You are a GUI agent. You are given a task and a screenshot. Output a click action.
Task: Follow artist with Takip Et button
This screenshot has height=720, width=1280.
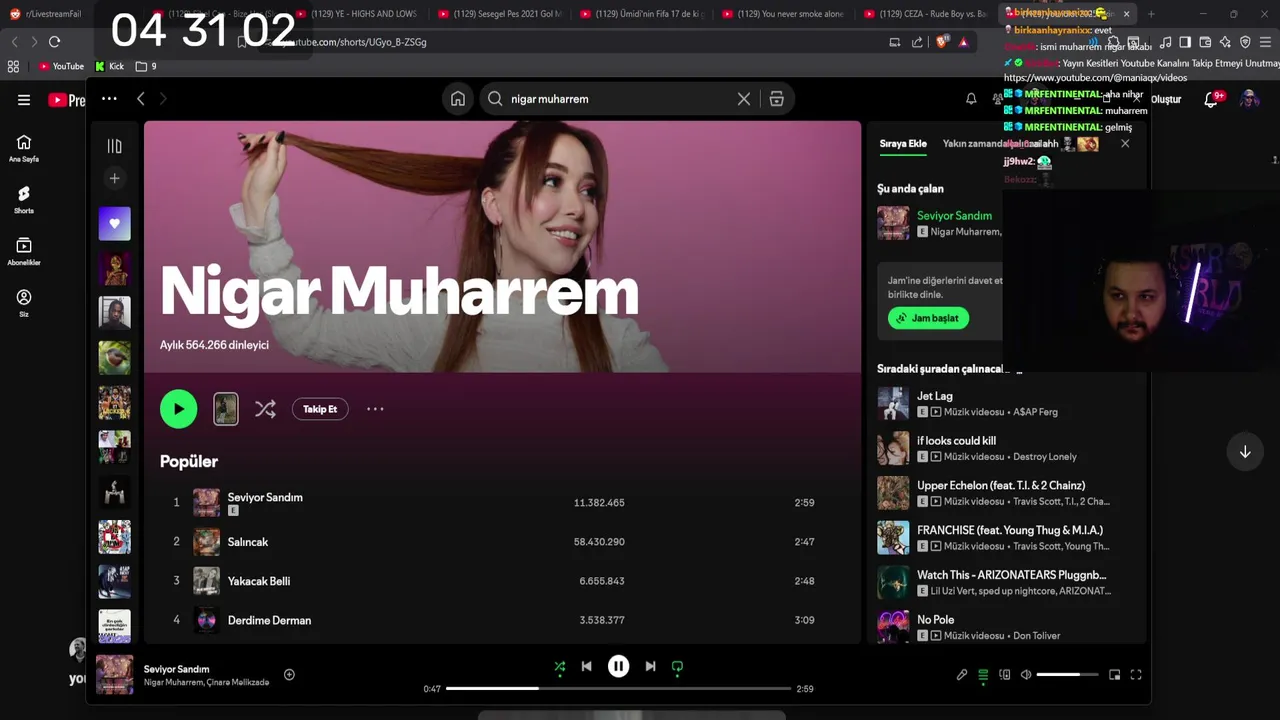tap(320, 409)
